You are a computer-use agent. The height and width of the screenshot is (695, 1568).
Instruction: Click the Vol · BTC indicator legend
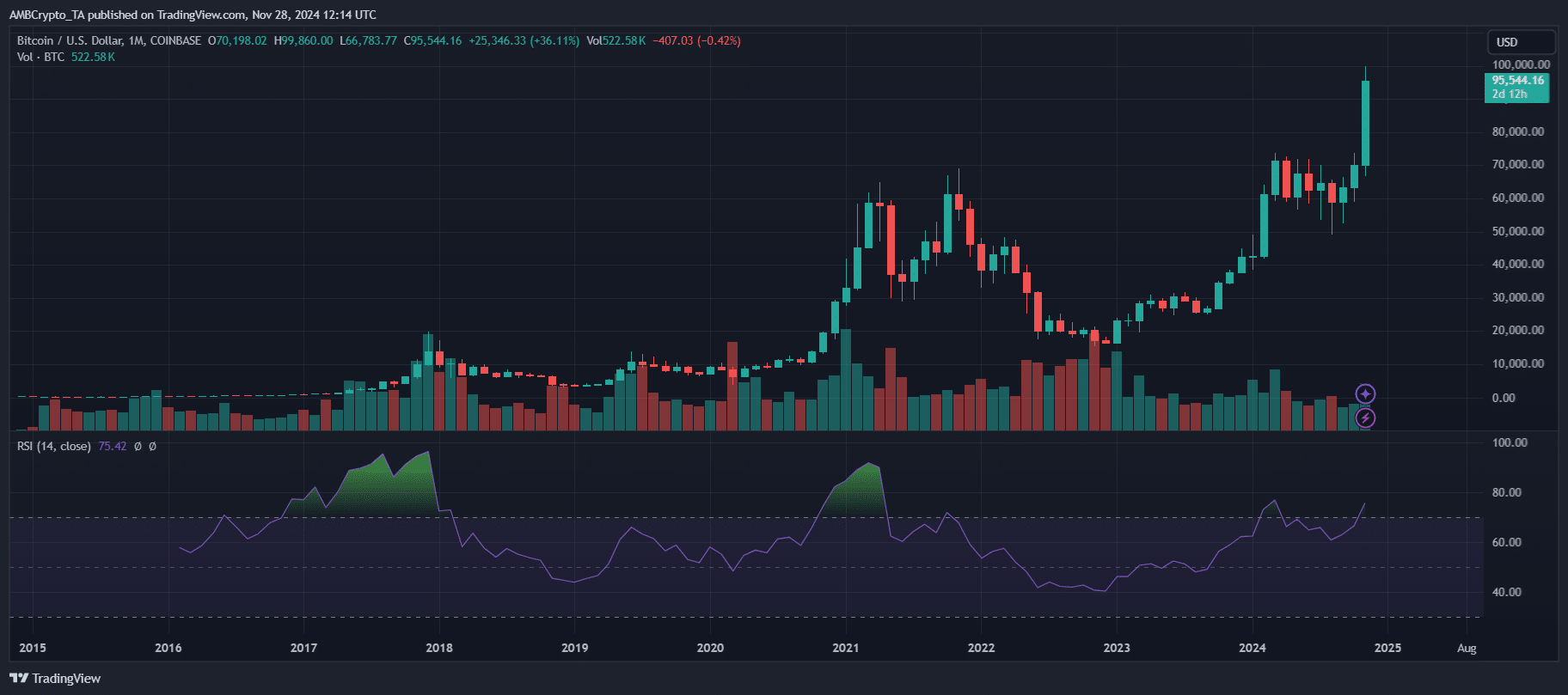point(40,57)
